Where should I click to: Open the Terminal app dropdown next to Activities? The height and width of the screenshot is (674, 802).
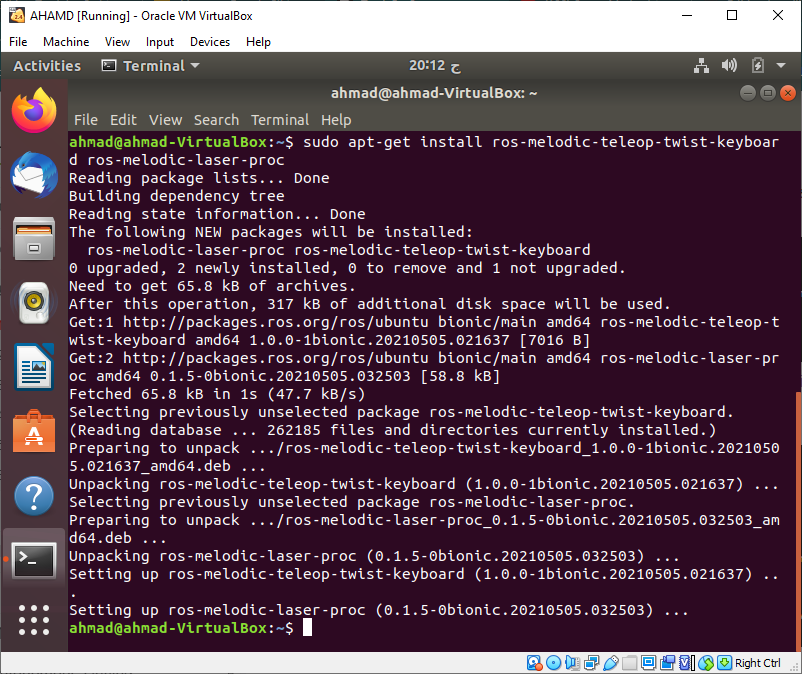coord(150,65)
